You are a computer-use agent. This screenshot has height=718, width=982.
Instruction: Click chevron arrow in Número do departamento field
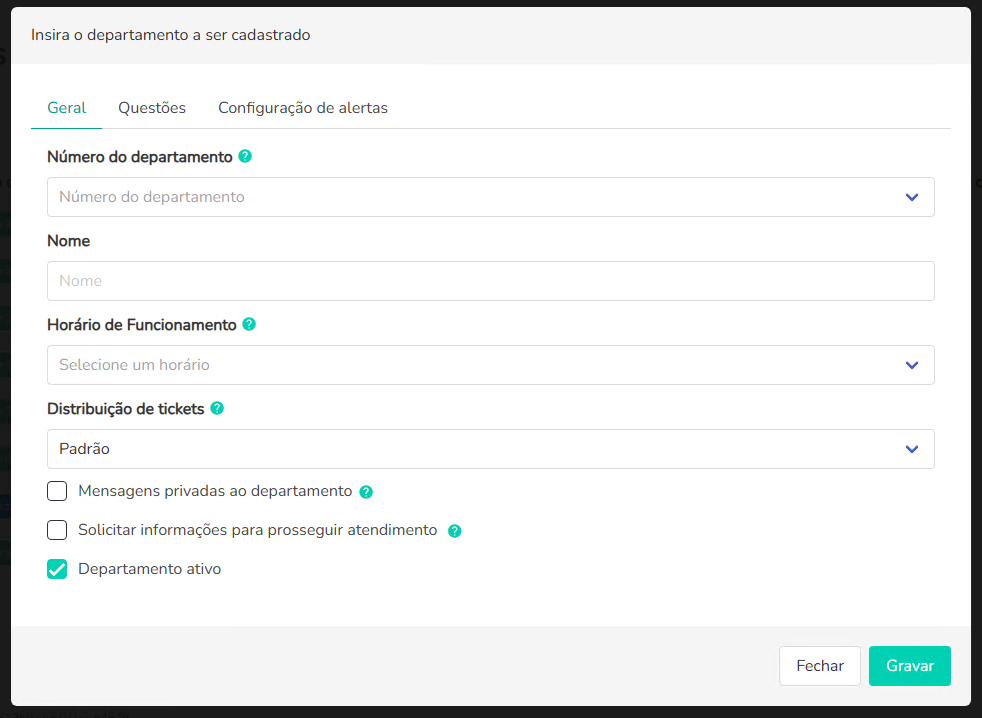click(x=912, y=197)
